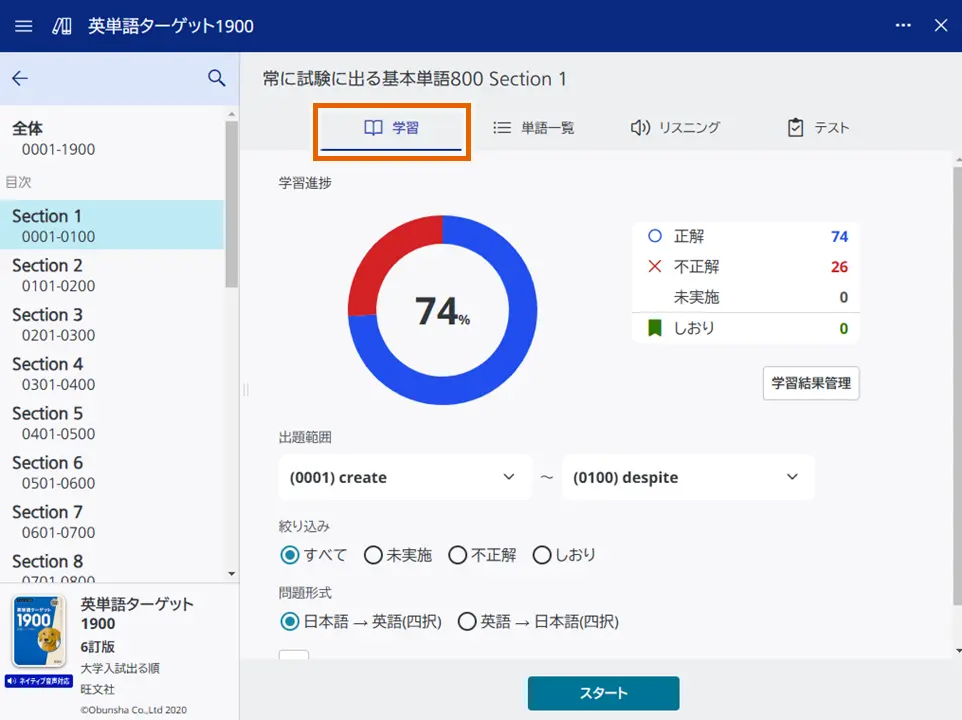Click the back arrow above the section list
Image resolution: width=962 pixels, height=720 pixels.
pos(20,77)
